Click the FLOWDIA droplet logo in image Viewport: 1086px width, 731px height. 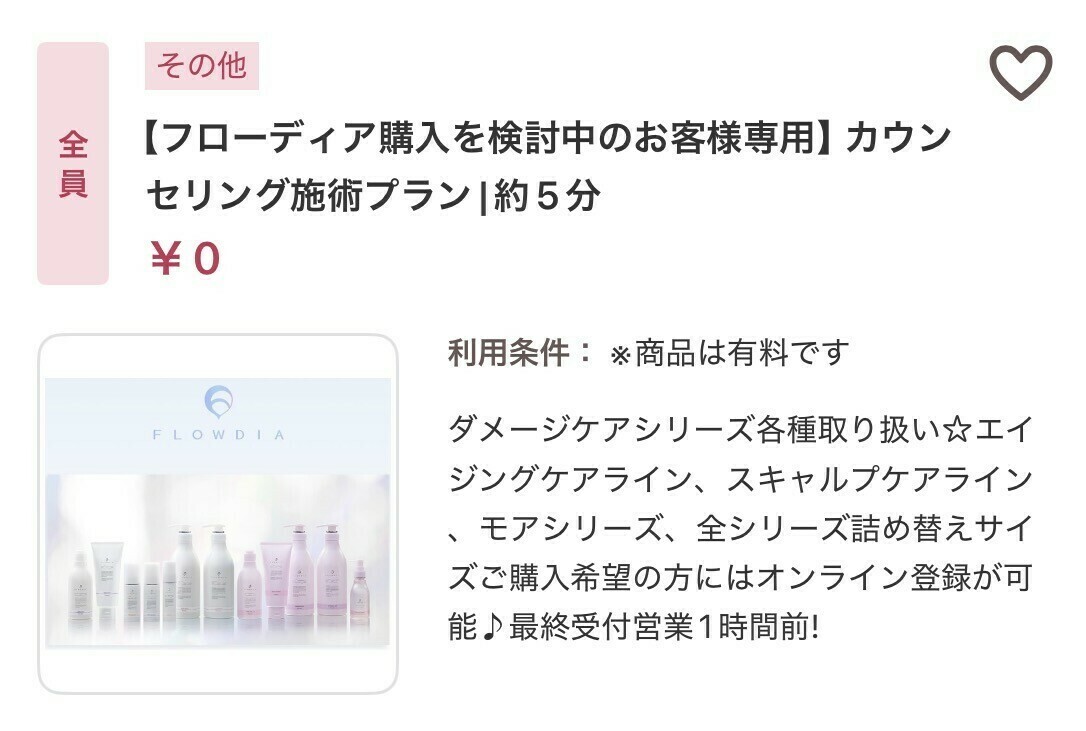[x=218, y=402]
